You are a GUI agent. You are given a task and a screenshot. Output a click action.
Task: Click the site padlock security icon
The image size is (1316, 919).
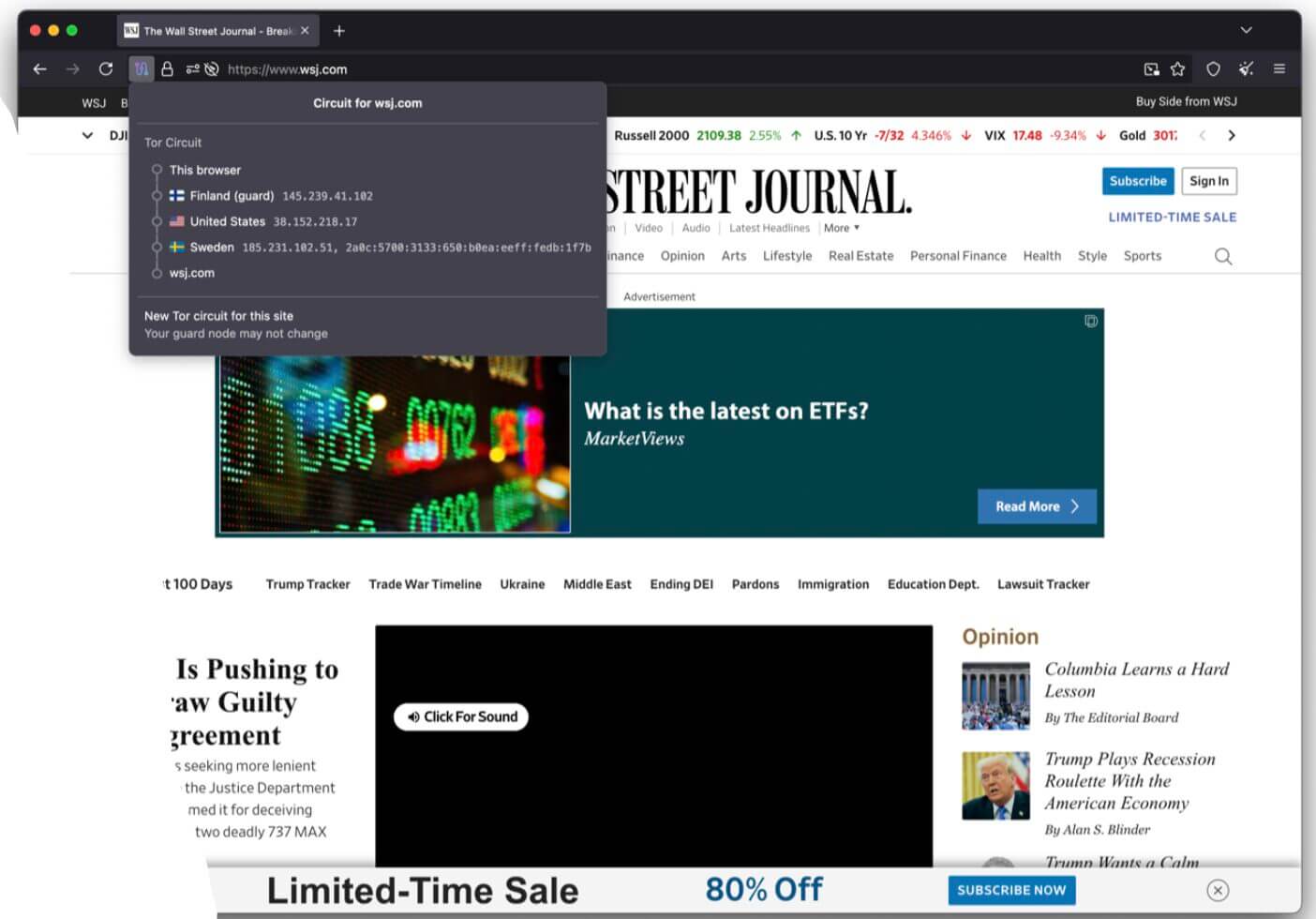(167, 68)
